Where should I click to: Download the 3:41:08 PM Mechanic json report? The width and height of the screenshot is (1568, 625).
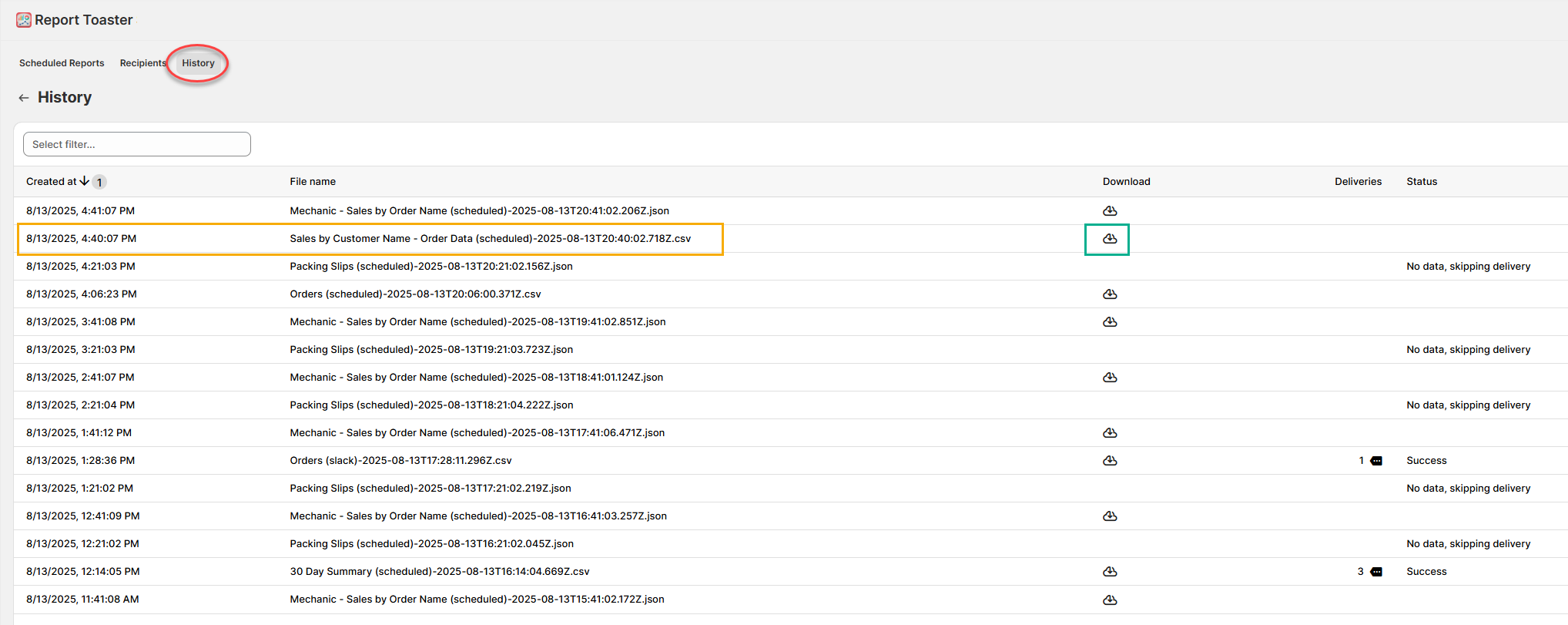(x=1110, y=322)
